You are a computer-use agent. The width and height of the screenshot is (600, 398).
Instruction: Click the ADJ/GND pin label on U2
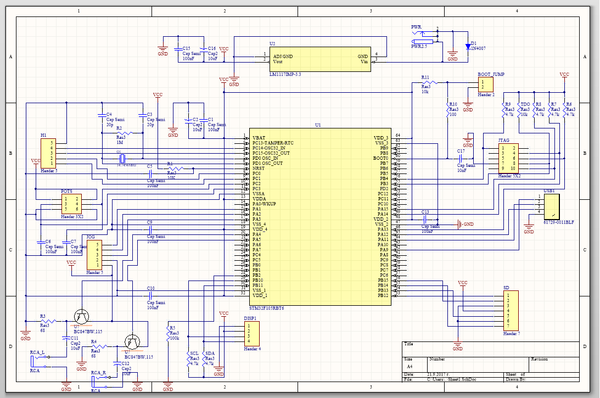[x=283, y=56]
